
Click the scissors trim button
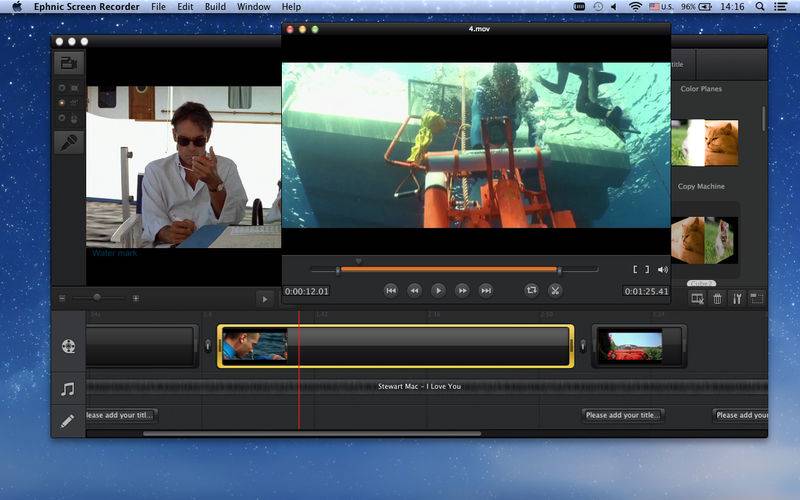coord(555,290)
